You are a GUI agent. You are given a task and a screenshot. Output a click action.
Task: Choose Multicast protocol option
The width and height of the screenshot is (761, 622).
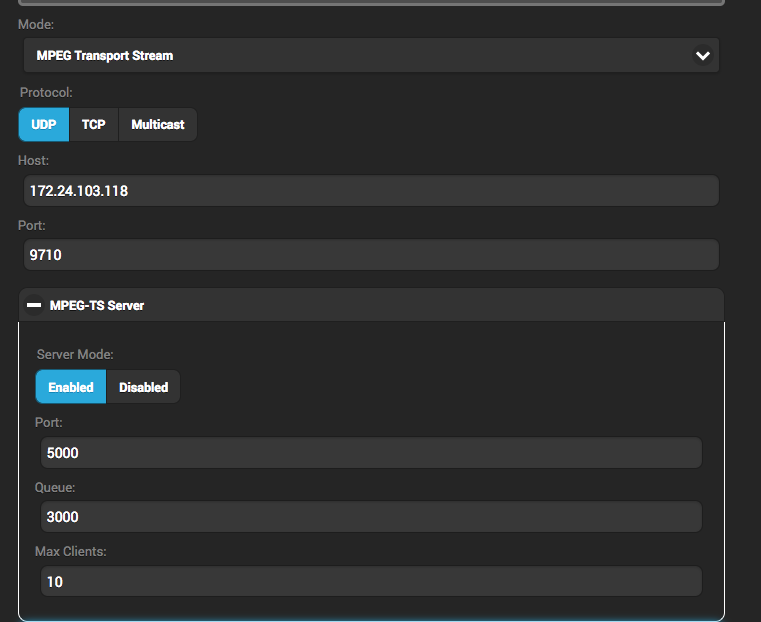click(158, 125)
